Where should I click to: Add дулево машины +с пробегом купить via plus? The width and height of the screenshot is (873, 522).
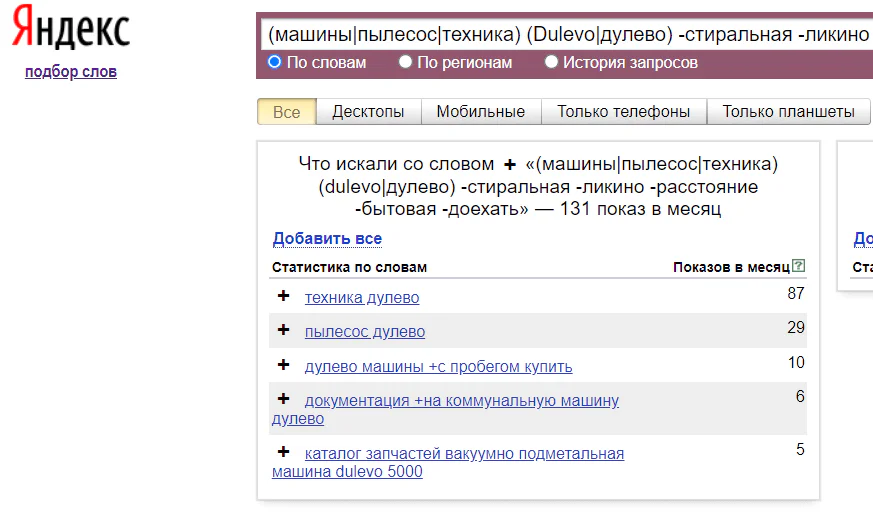283,365
